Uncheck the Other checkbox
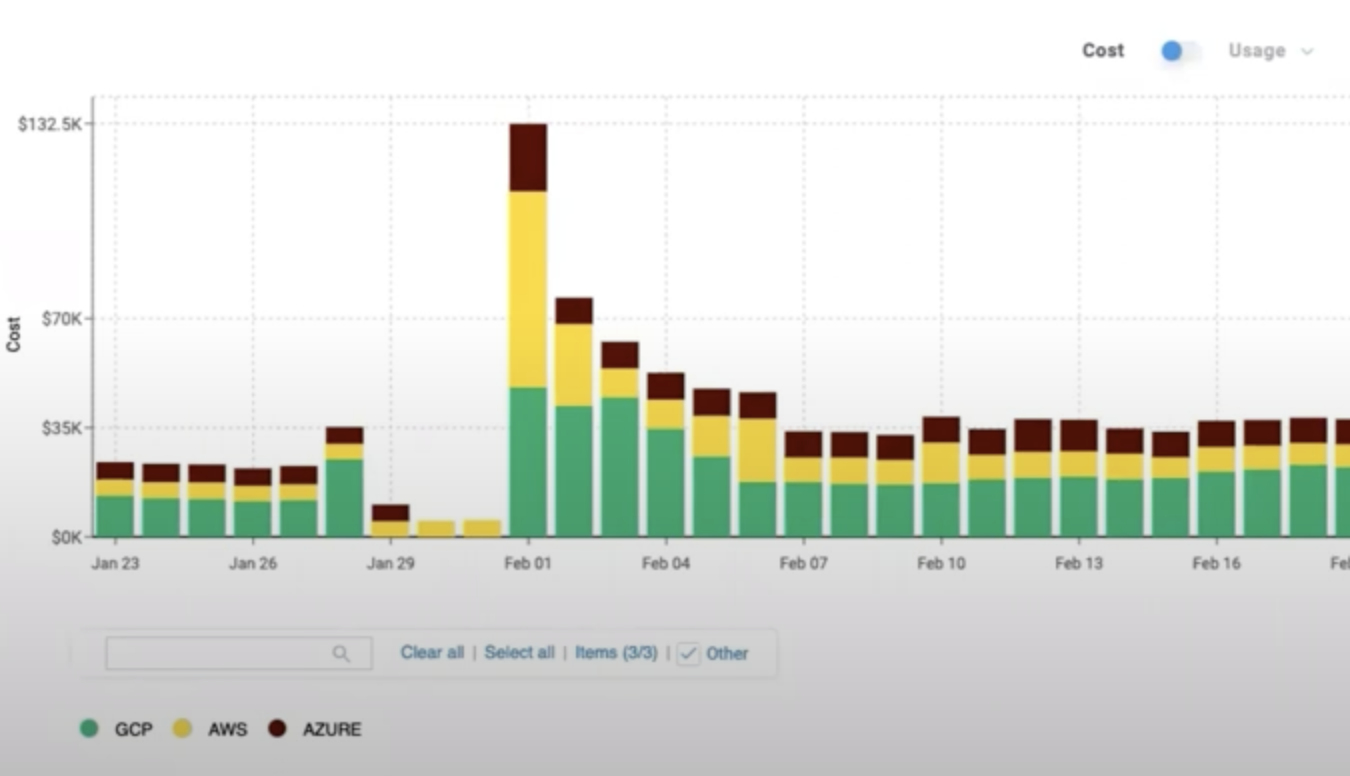The height and width of the screenshot is (776, 1350). click(688, 653)
